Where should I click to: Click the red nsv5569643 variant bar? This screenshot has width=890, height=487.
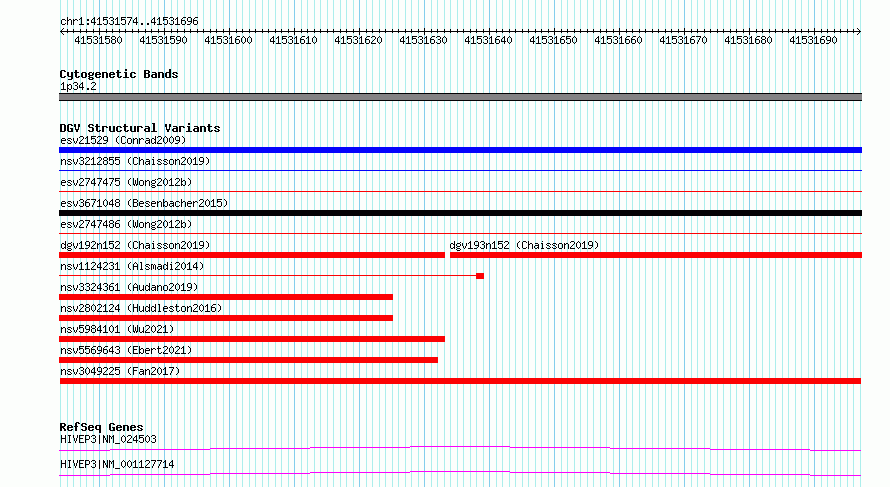249,360
